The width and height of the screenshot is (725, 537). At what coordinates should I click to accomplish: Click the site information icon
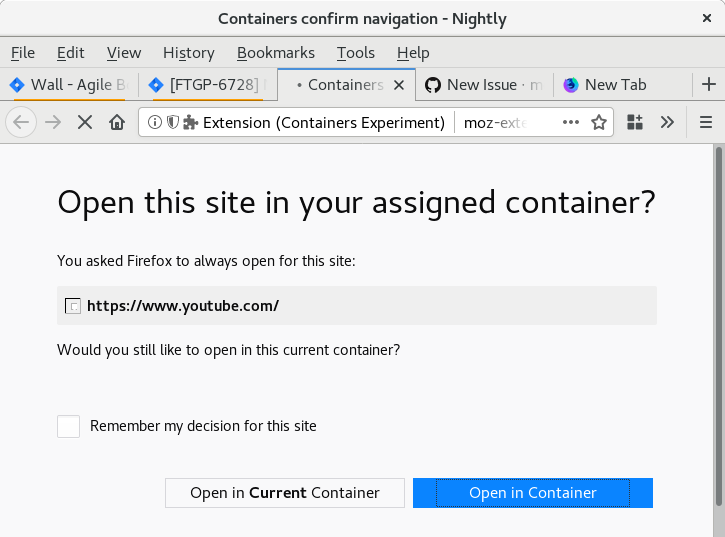tap(155, 122)
